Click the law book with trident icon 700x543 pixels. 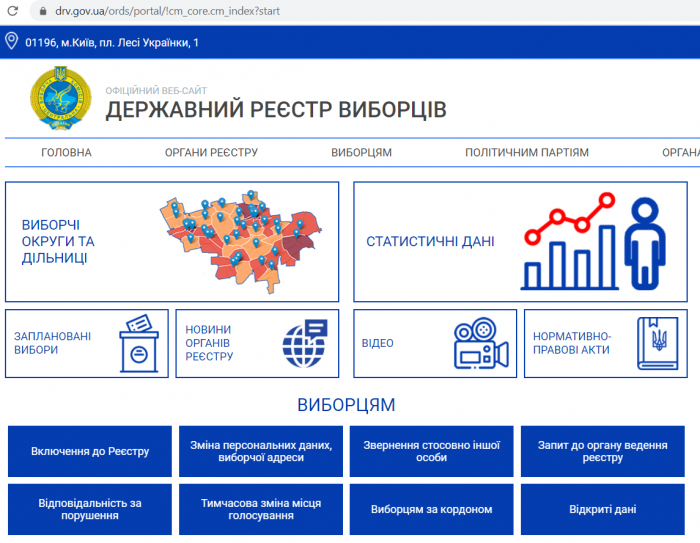click(658, 343)
